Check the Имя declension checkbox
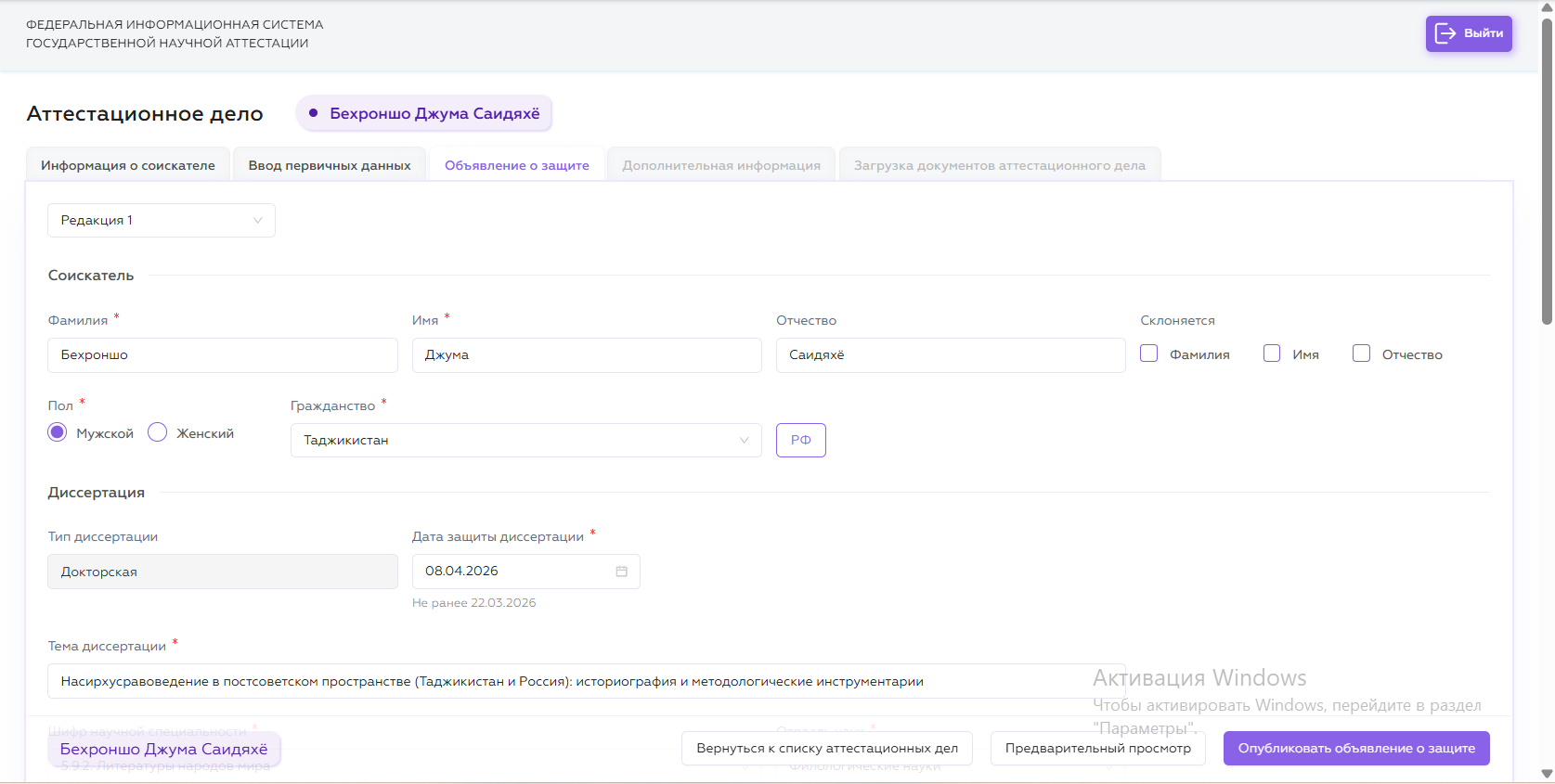Image resolution: width=1555 pixels, height=784 pixels. coord(1272,353)
